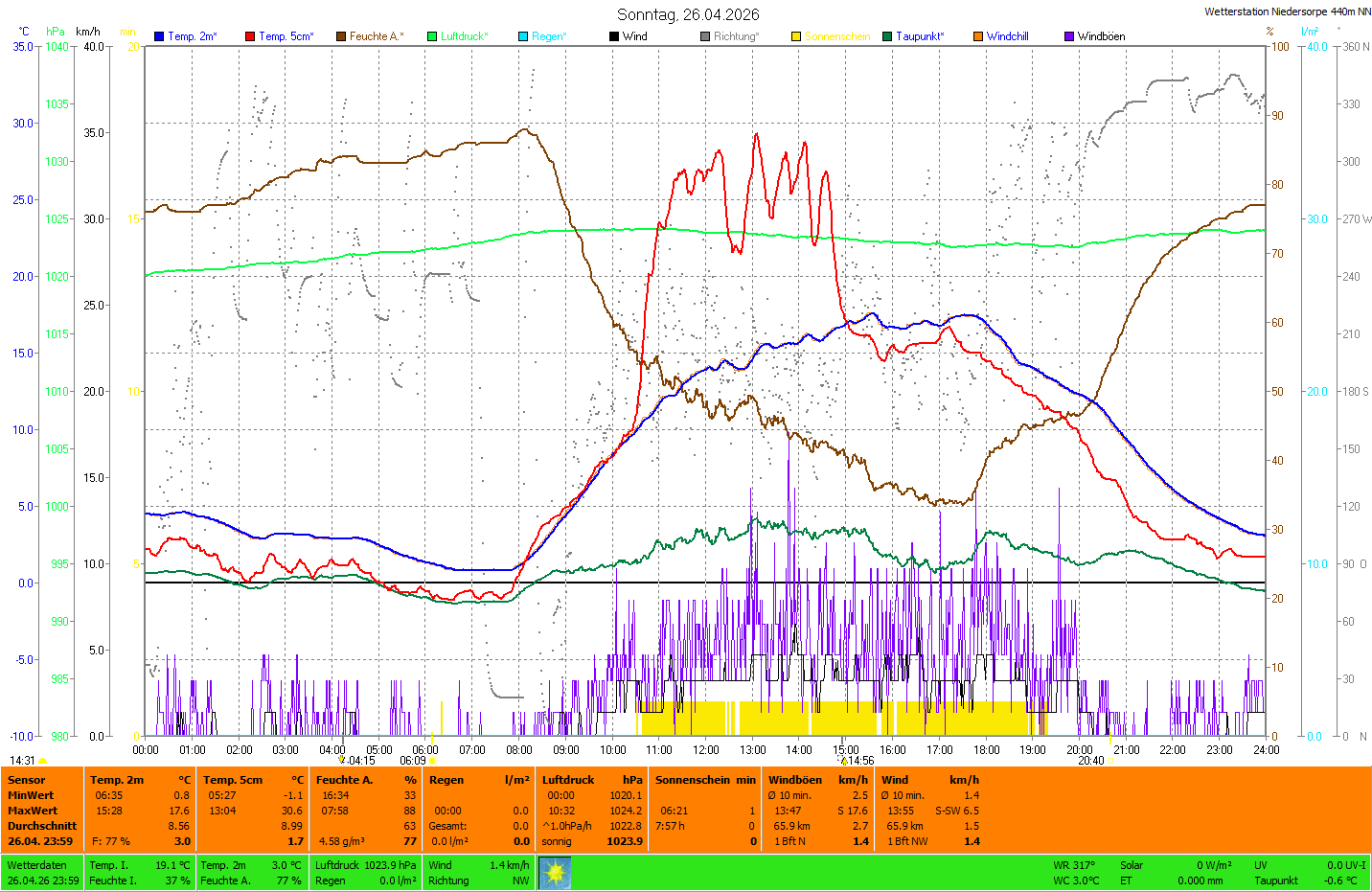Click the Luftdruck column header in table

point(568,780)
